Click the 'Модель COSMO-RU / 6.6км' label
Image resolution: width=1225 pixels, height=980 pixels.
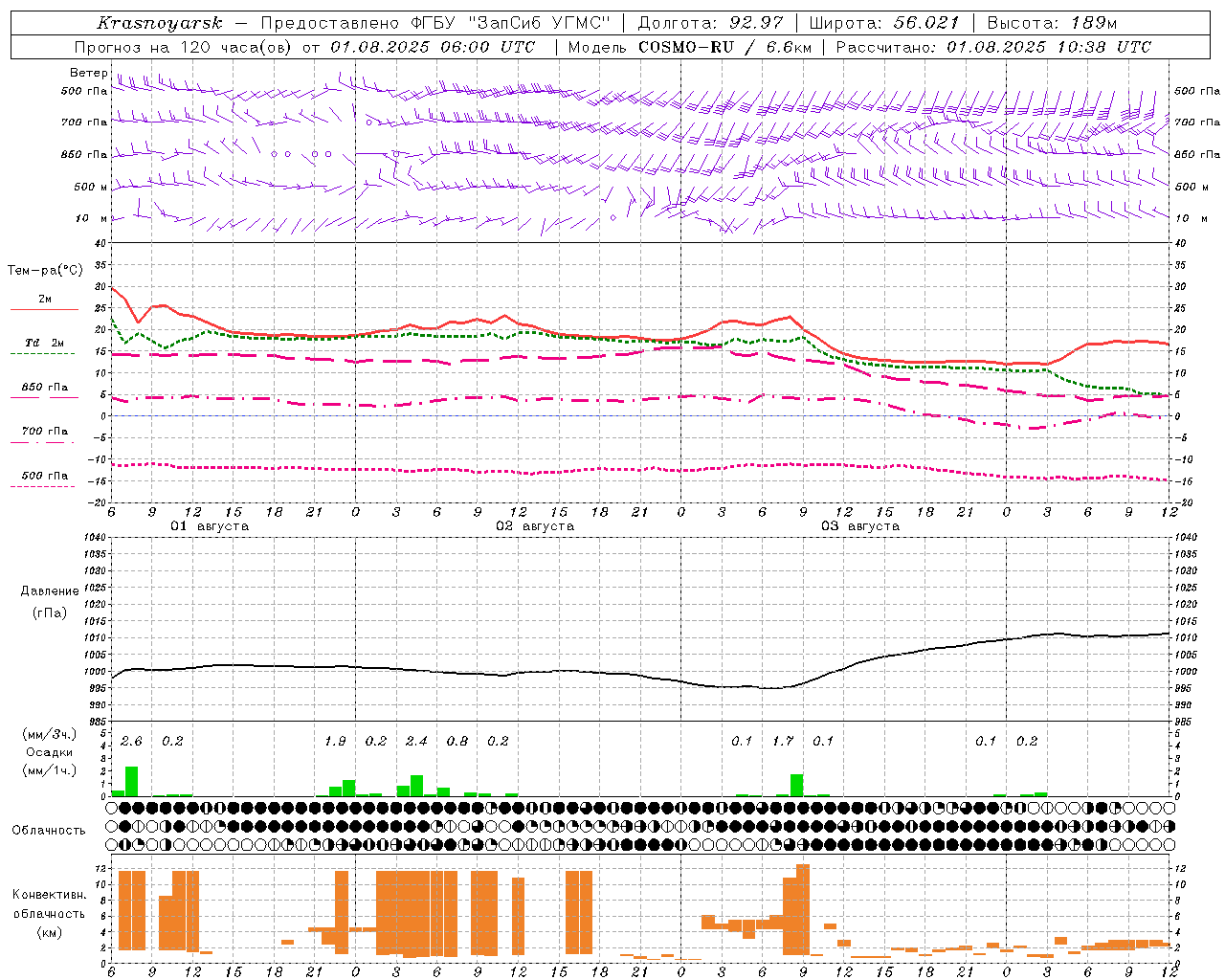pos(690,47)
